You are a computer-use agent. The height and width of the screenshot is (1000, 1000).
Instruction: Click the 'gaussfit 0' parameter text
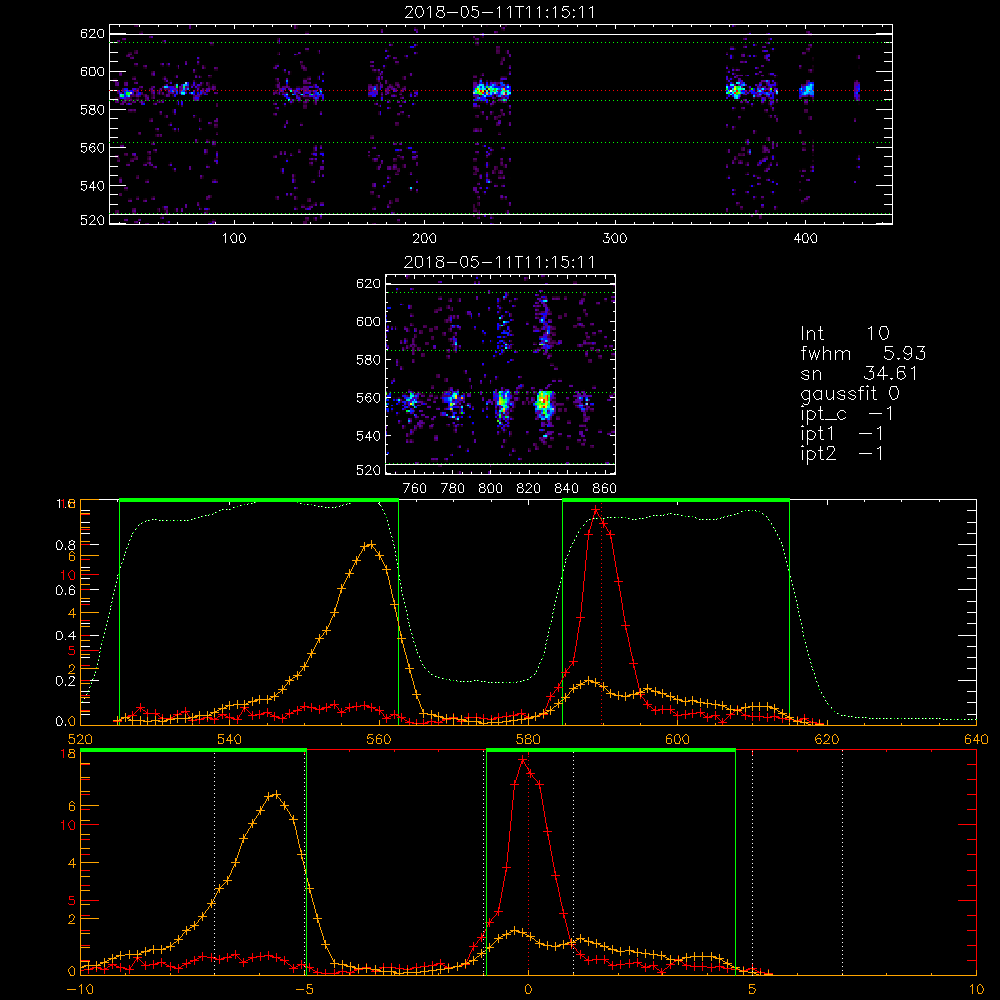[x=850, y=393]
